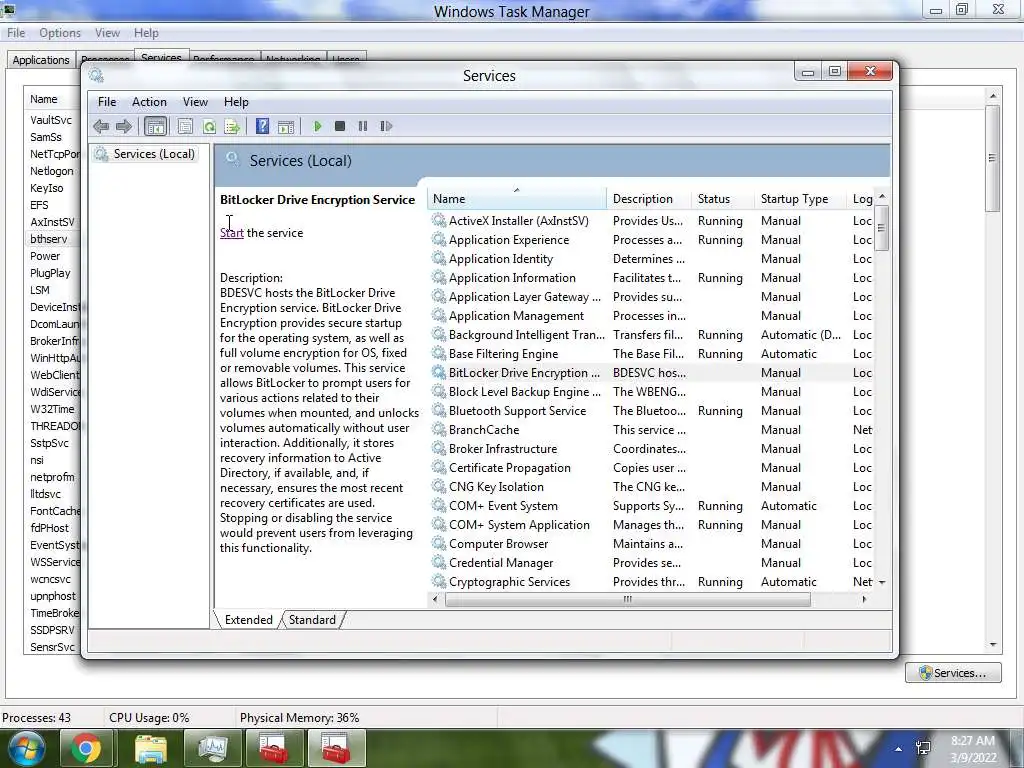This screenshot has width=1024, height=768.
Task: Open File Explorer from the taskbar
Action: tap(150, 748)
